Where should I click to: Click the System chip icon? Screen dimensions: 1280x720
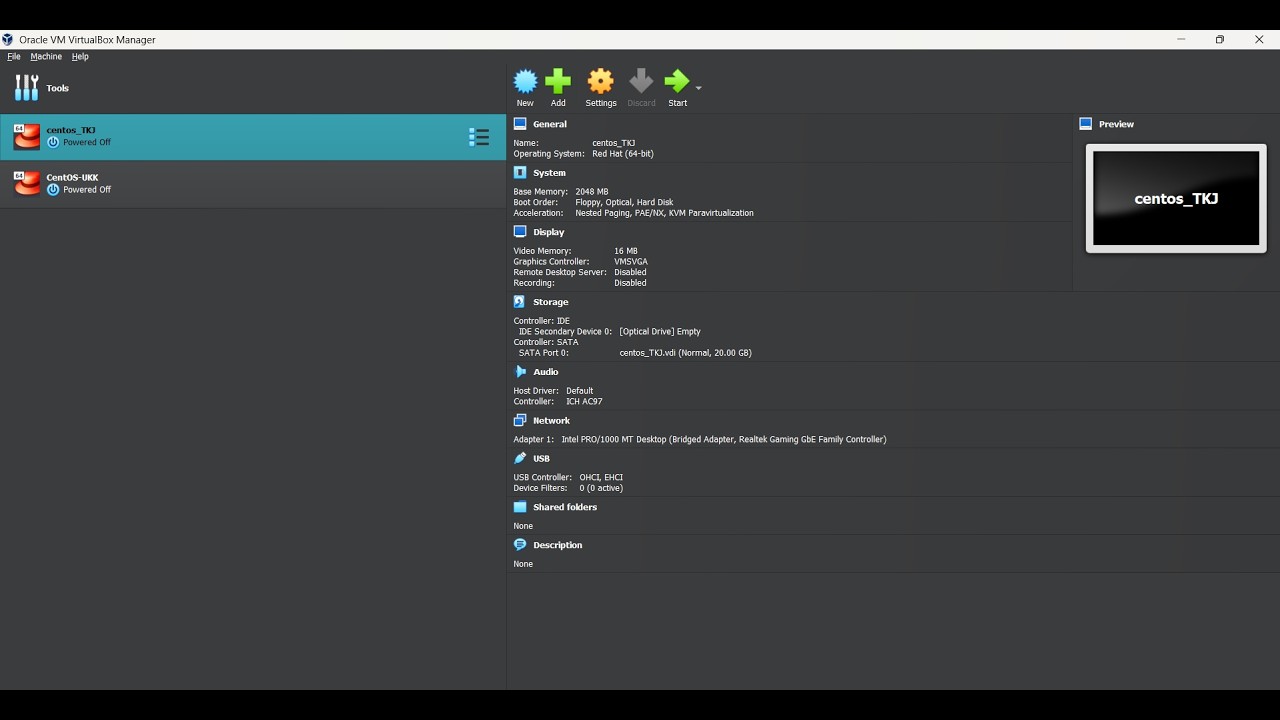coord(520,173)
